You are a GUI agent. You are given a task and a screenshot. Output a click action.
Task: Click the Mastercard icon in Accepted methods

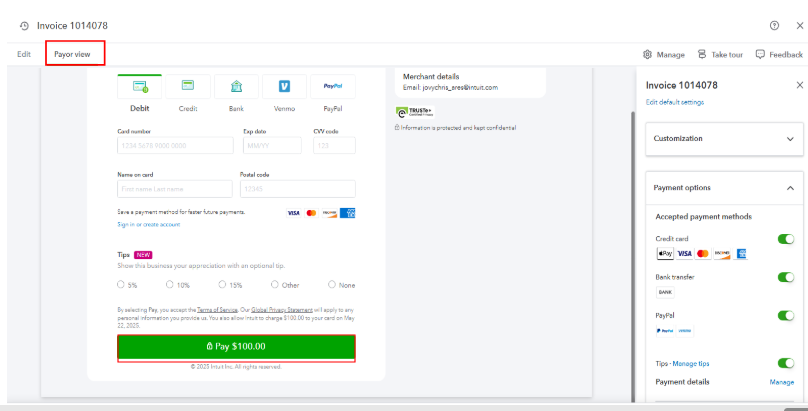pyautogui.click(x=703, y=253)
